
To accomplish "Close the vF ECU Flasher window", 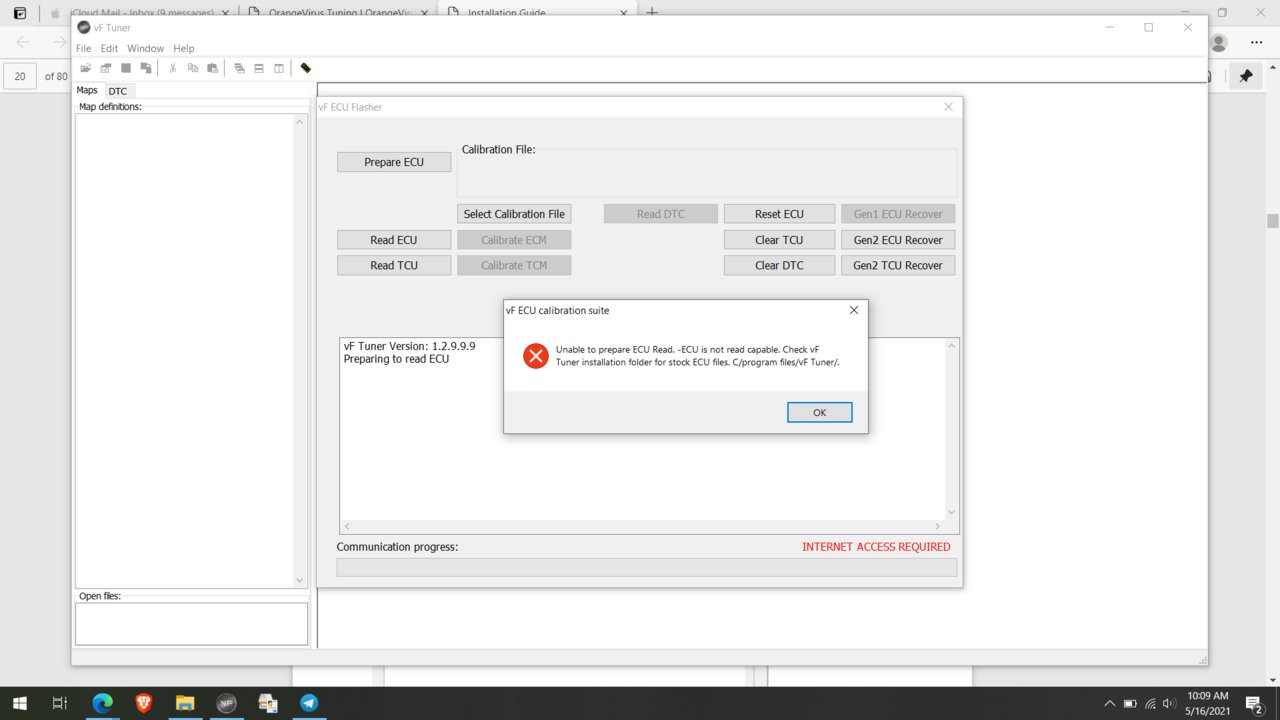I will click(x=948, y=107).
